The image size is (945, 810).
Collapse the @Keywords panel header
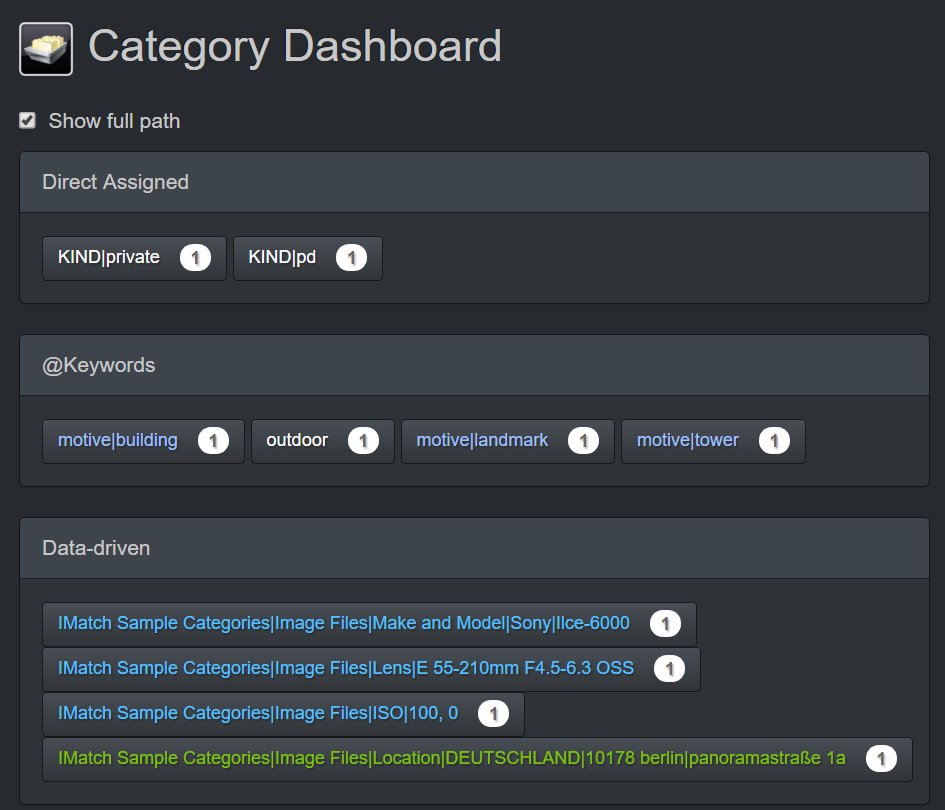tap(474, 365)
